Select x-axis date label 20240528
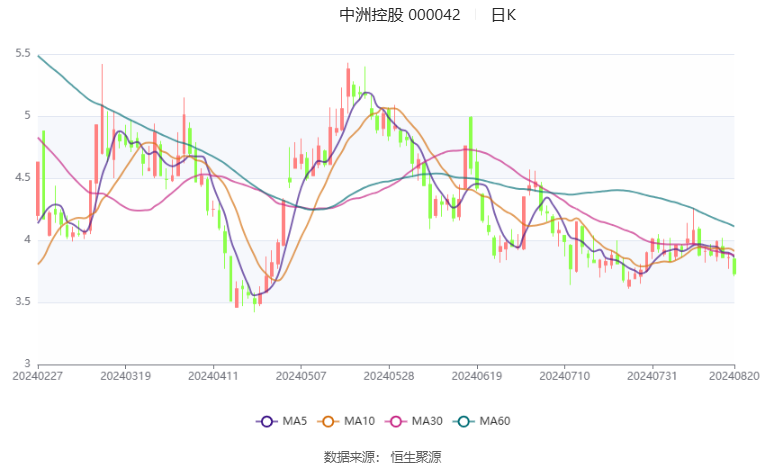This screenshot has width=765, height=465. pyautogui.click(x=389, y=376)
